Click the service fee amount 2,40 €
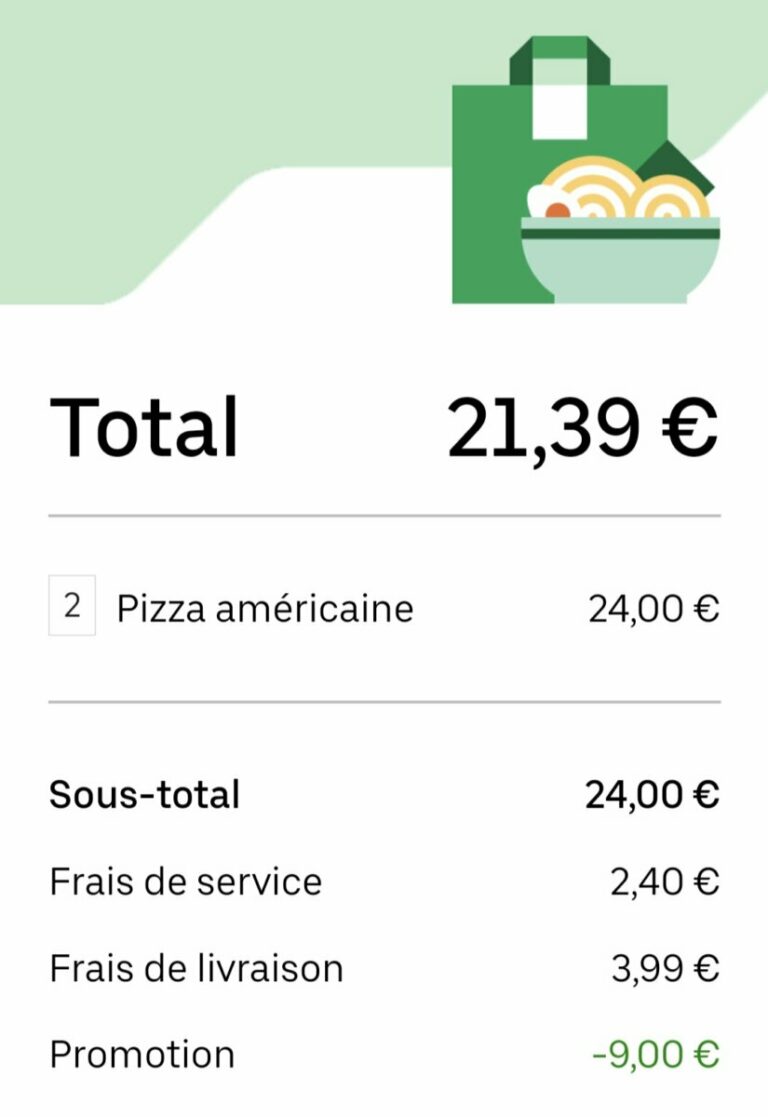The height and width of the screenshot is (1117, 768). [x=665, y=882]
